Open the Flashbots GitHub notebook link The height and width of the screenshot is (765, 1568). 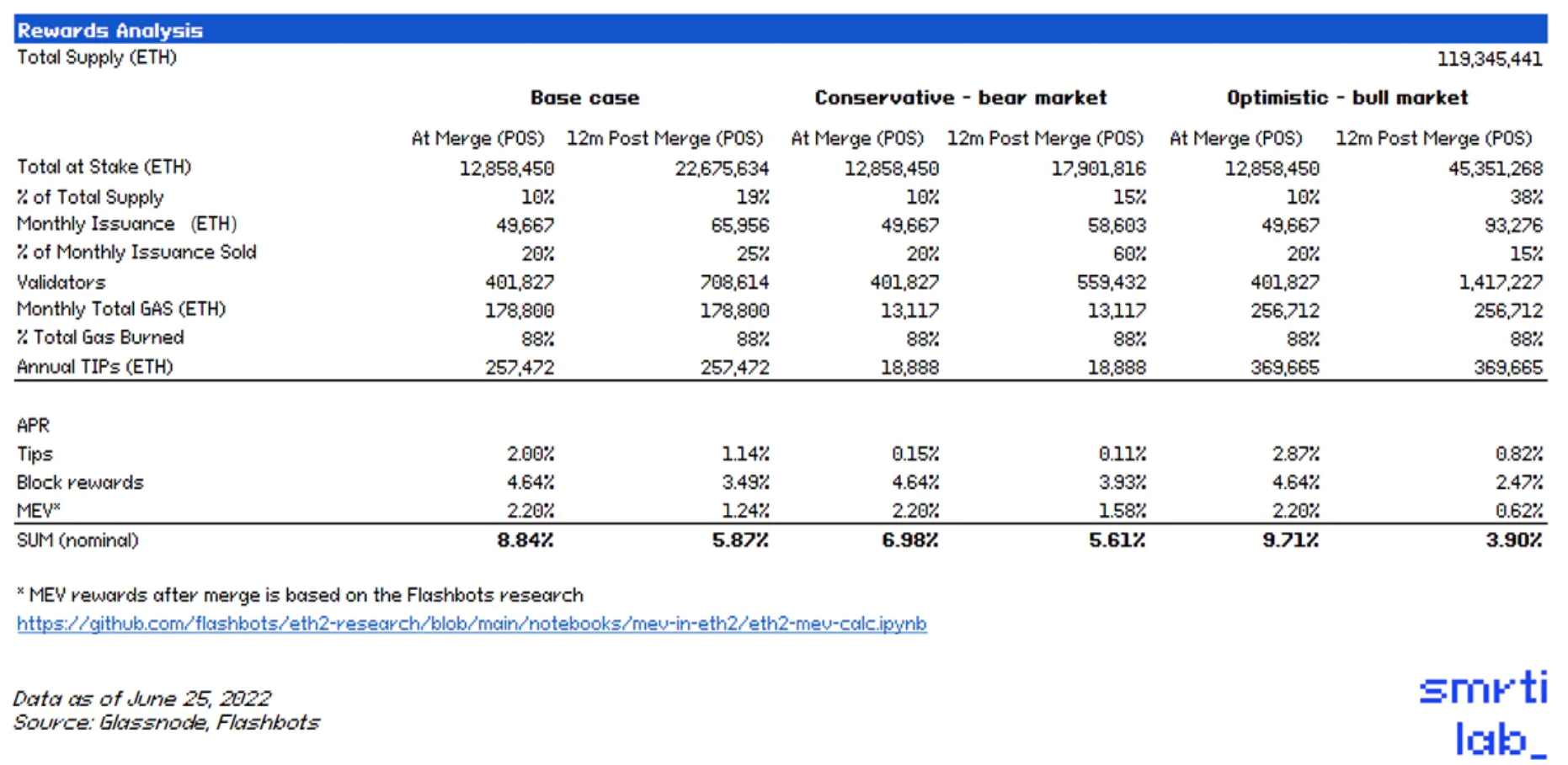472,624
